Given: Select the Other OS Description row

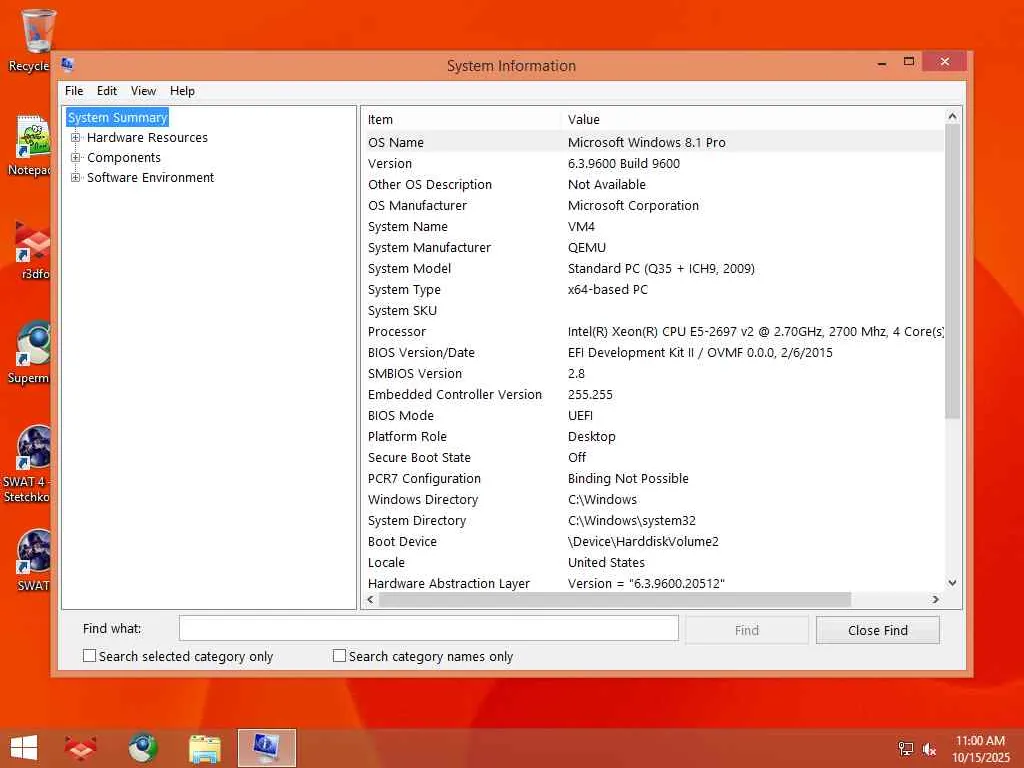Looking at the screenshot, I should click(x=653, y=184).
